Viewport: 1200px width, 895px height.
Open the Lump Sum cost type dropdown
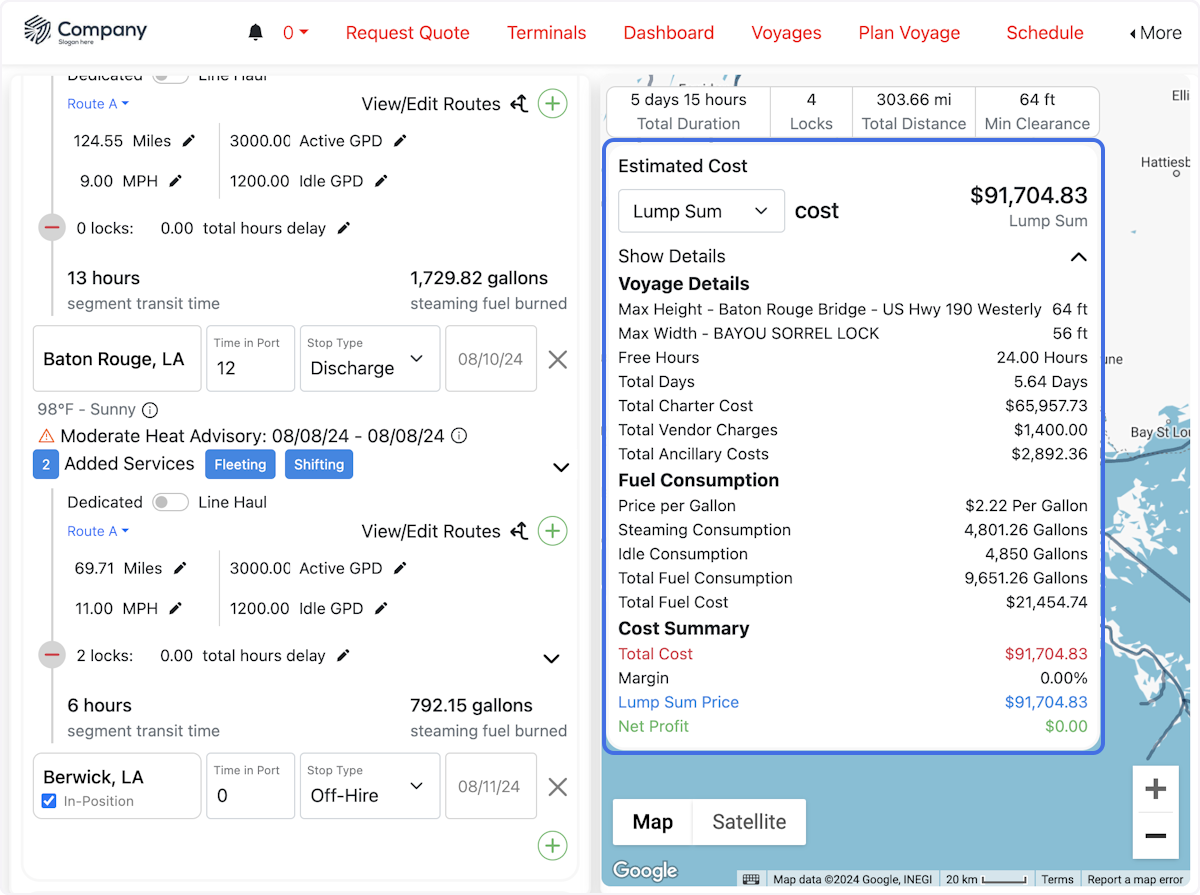click(x=701, y=211)
